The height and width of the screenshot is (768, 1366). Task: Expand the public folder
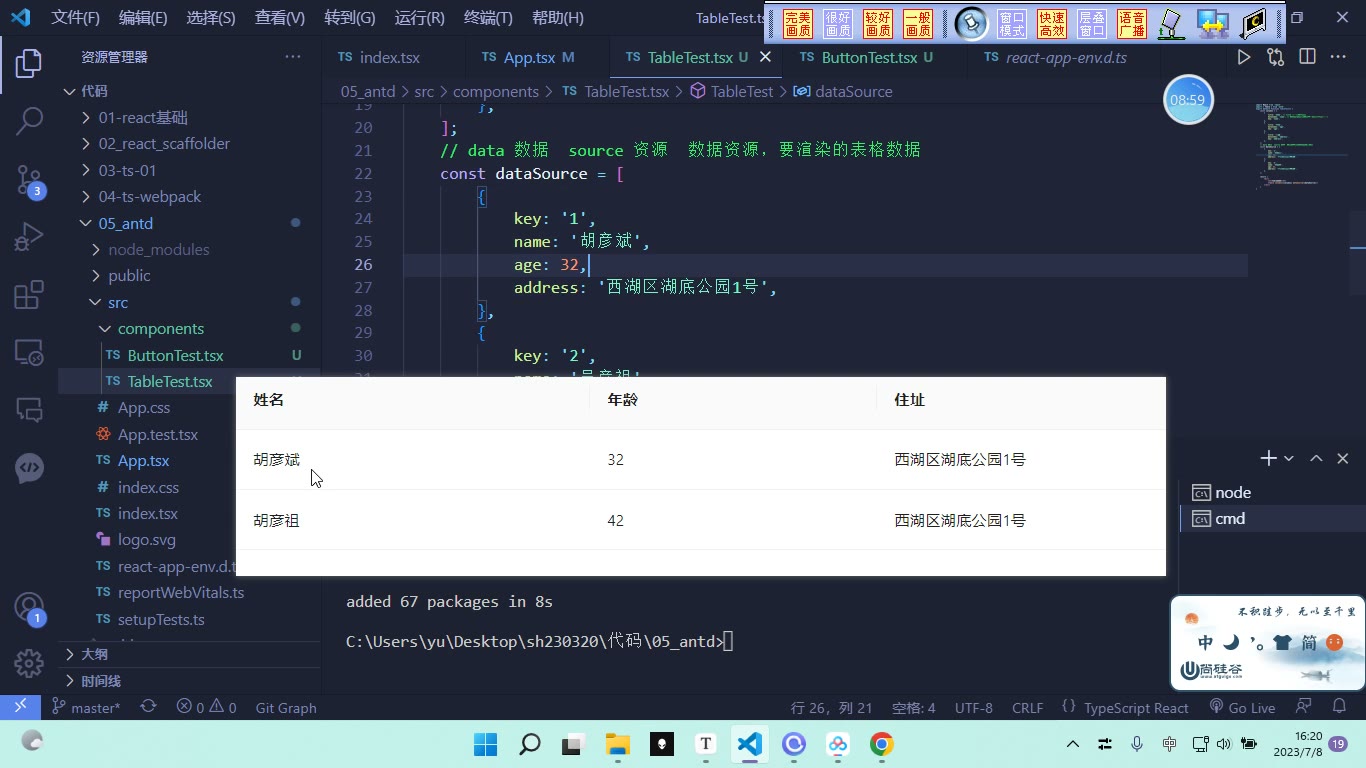click(96, 276)
